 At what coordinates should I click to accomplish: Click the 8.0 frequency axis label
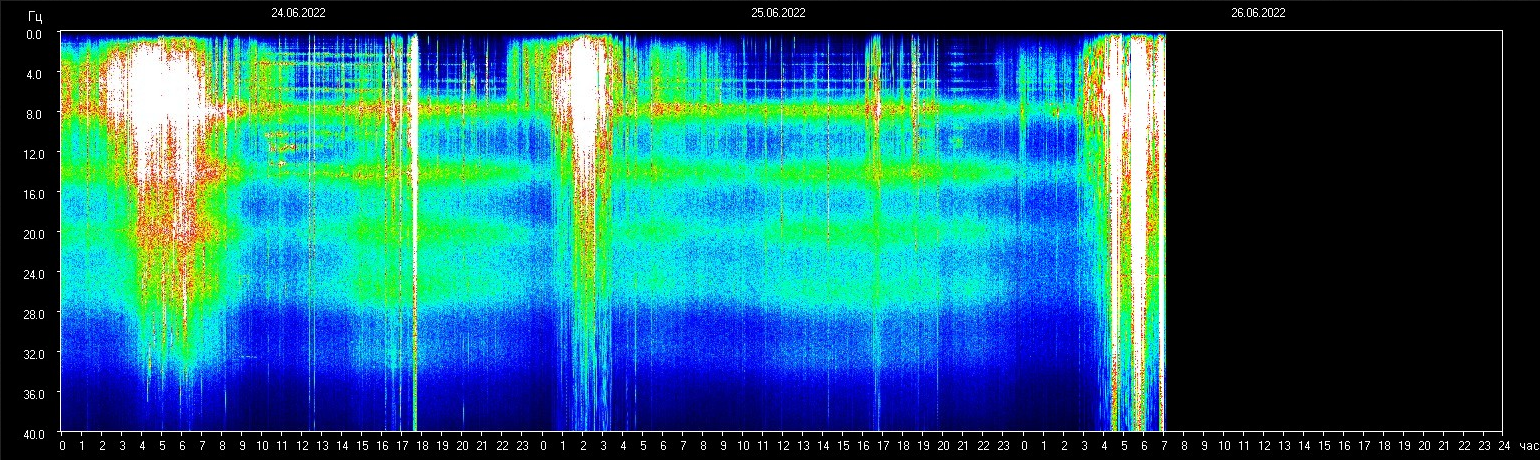click(x=34, y=114)
